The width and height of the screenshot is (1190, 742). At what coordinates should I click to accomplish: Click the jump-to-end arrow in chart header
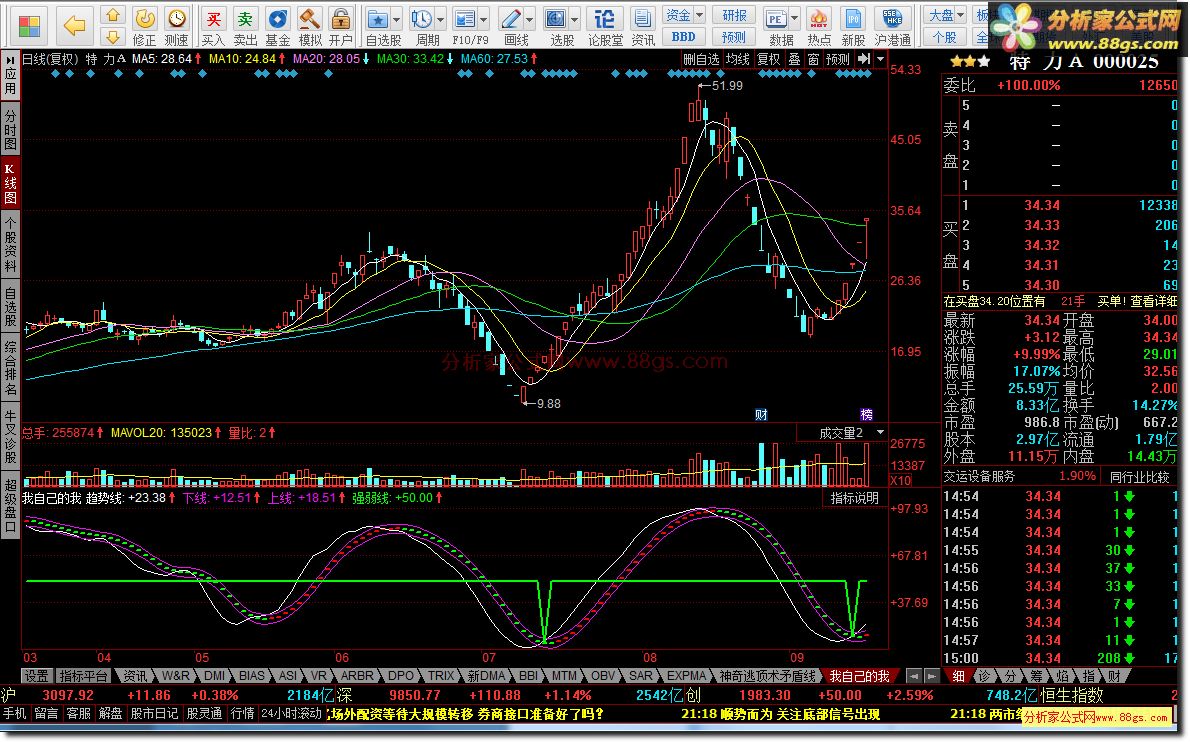(864, 58)
